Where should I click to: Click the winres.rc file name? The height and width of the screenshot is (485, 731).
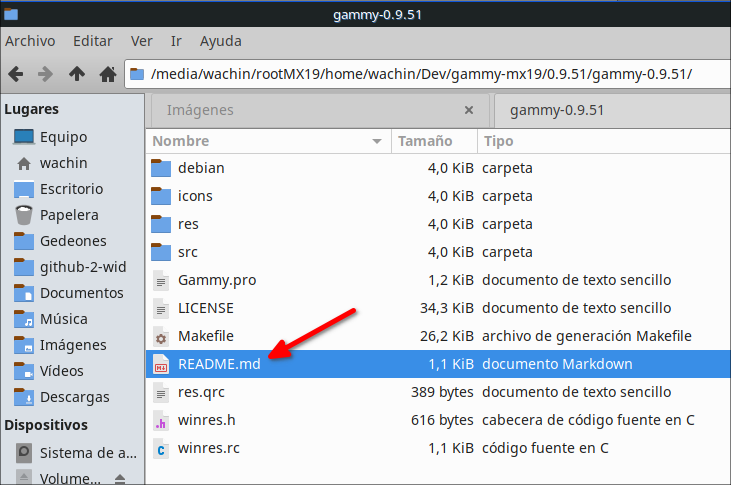(209, 448)
